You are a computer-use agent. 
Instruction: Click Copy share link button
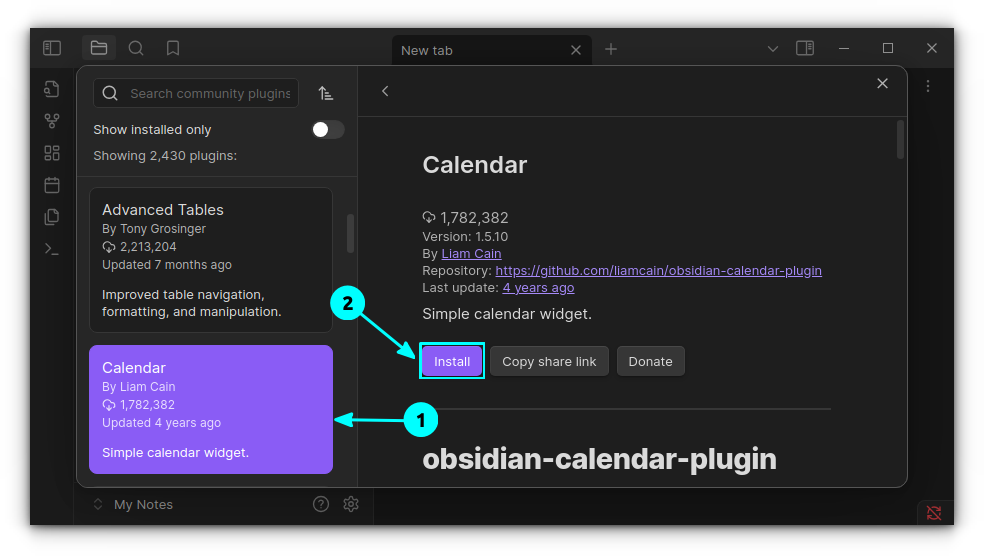(x=549, y=361)
